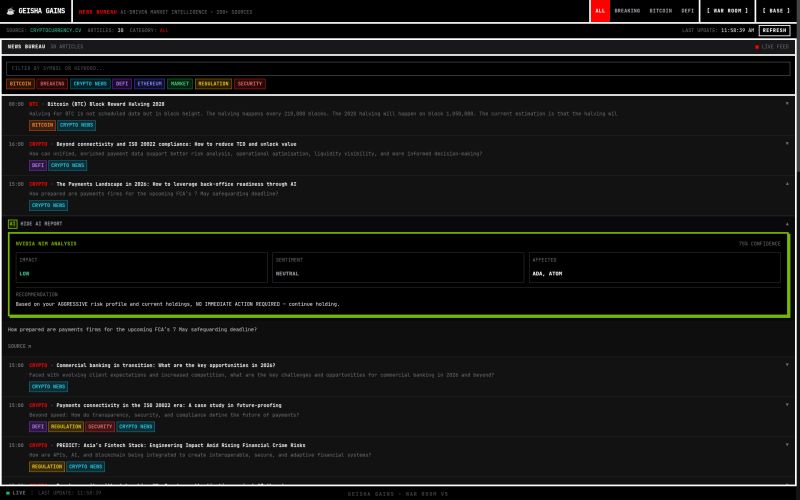Viewport: 800px width, 500px height.
Task: Click the LOW impact value
Action: (24, 274)
